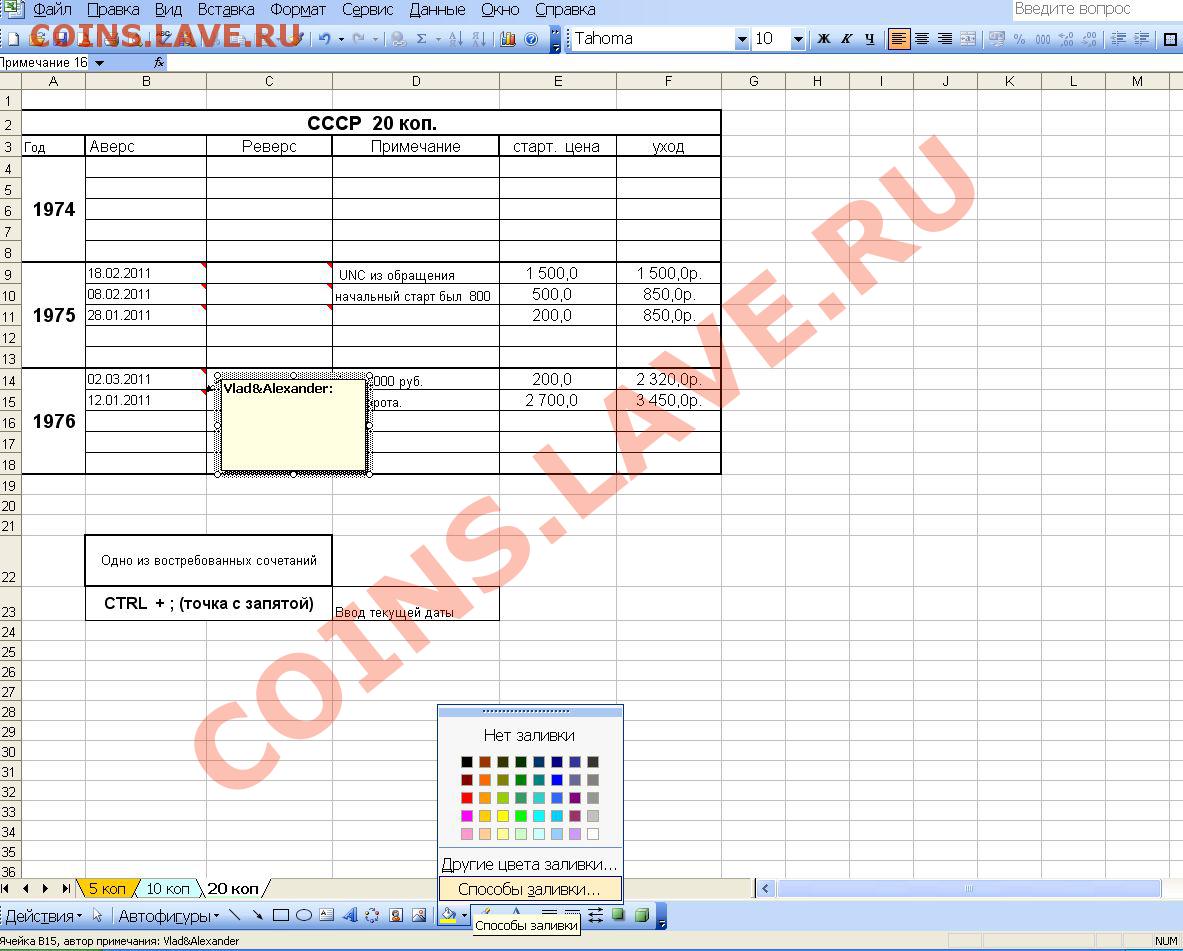This screenshot has width=1183, height=951.
Task: Select the Line drawing tool
Action: point(235,916)
